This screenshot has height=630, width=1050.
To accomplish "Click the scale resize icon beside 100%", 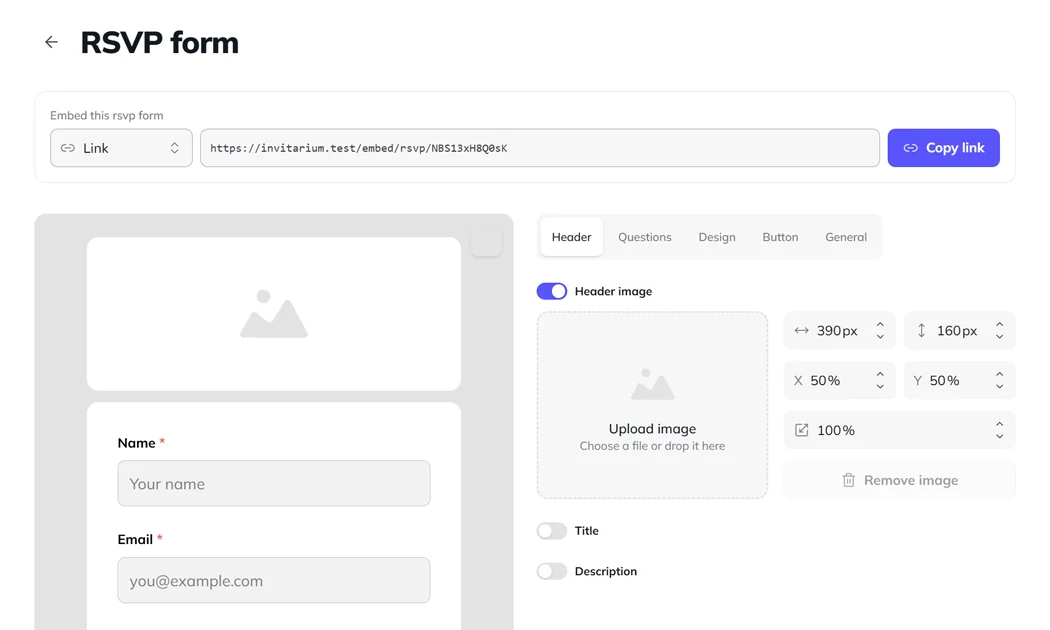I will click(802, 430).
